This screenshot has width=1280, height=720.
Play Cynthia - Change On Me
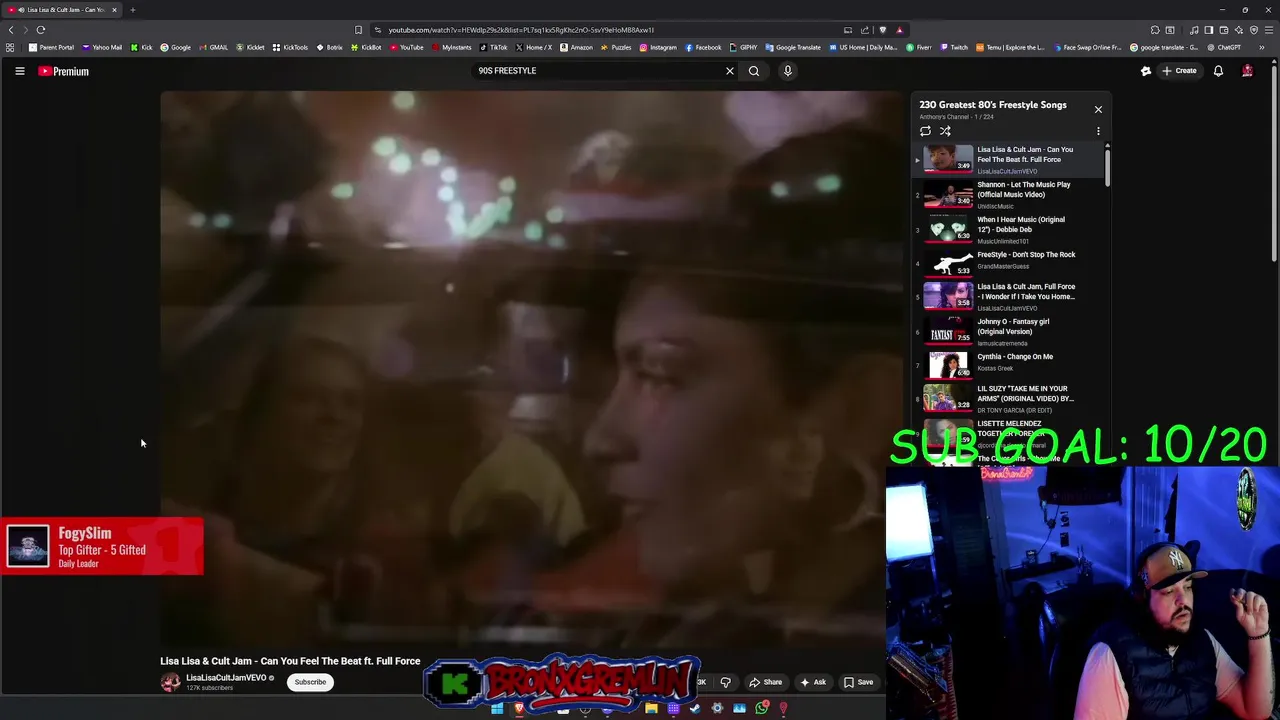[1008, 365]
